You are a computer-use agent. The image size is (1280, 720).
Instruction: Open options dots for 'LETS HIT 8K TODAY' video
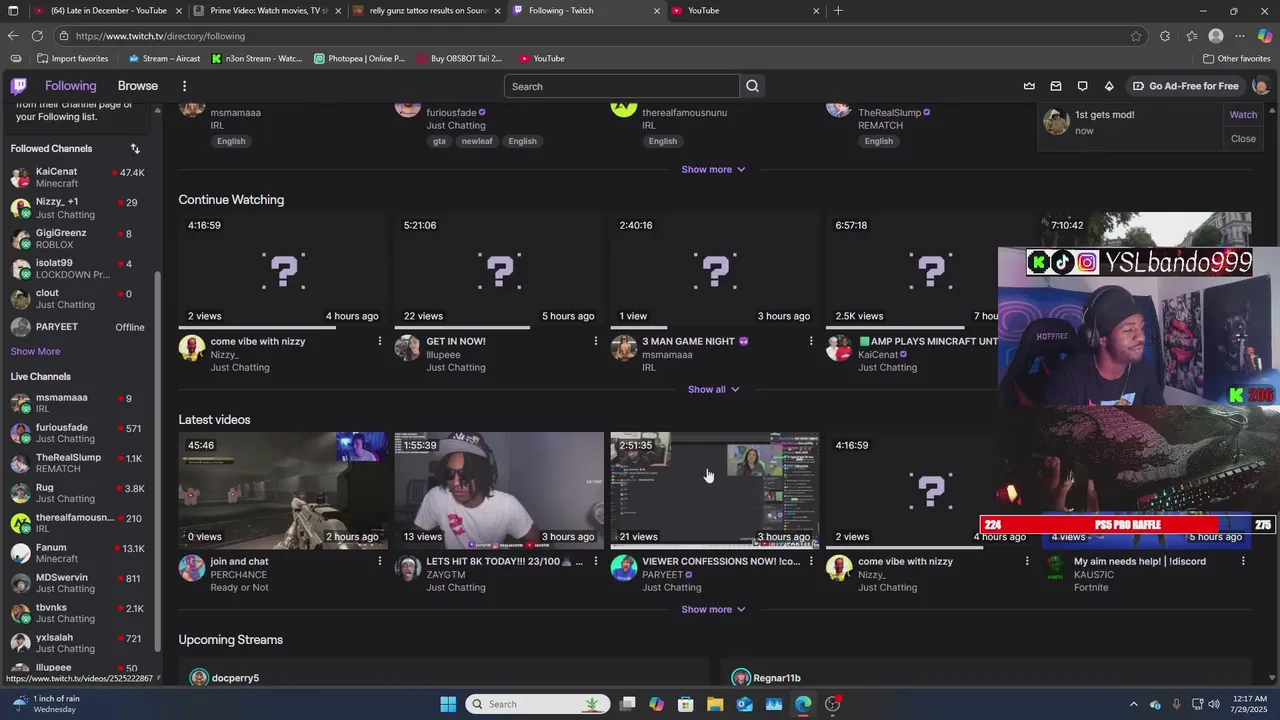(595, 561)
